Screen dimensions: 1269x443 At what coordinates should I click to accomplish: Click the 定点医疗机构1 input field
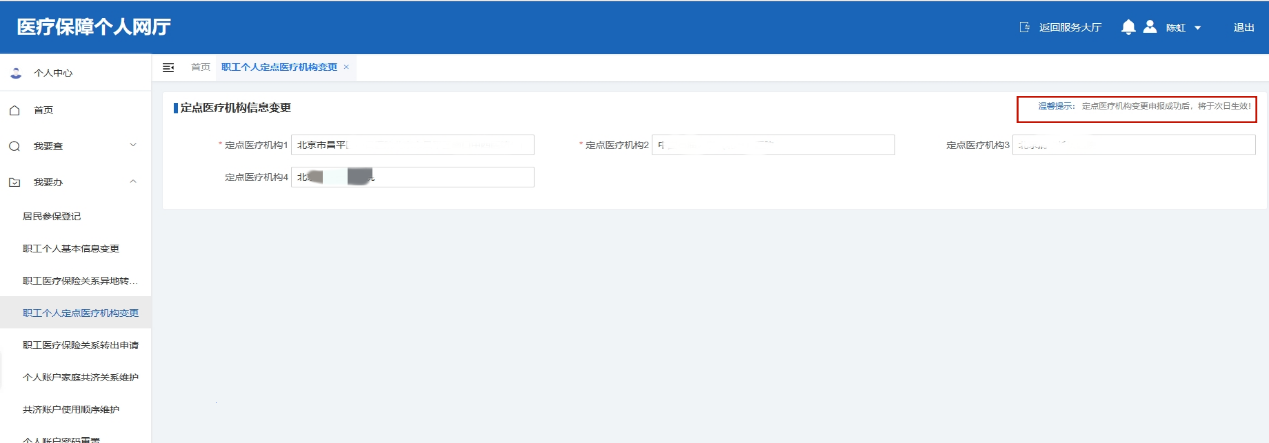[412, 145]
